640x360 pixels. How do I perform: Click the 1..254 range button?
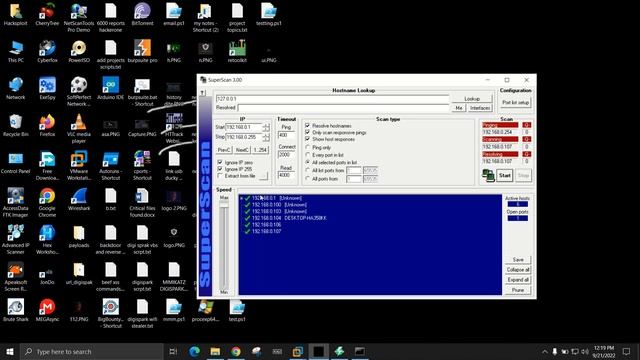[x=260, y=150]
